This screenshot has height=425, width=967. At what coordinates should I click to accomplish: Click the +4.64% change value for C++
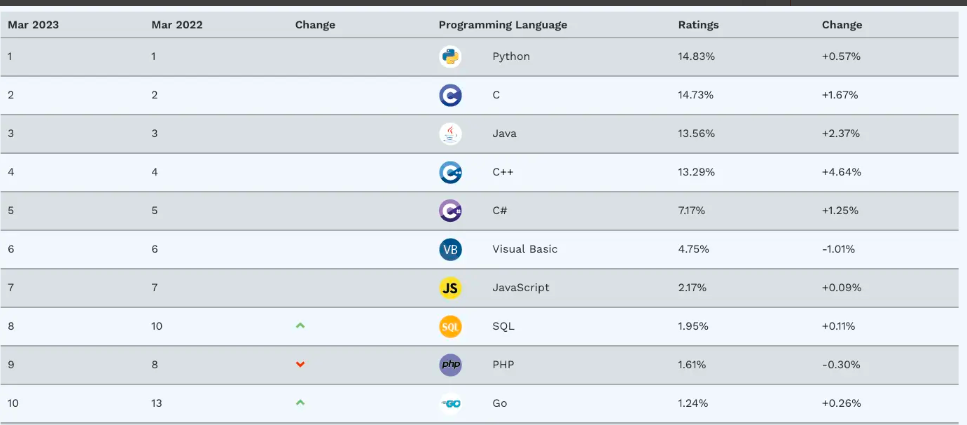point(841,172)
